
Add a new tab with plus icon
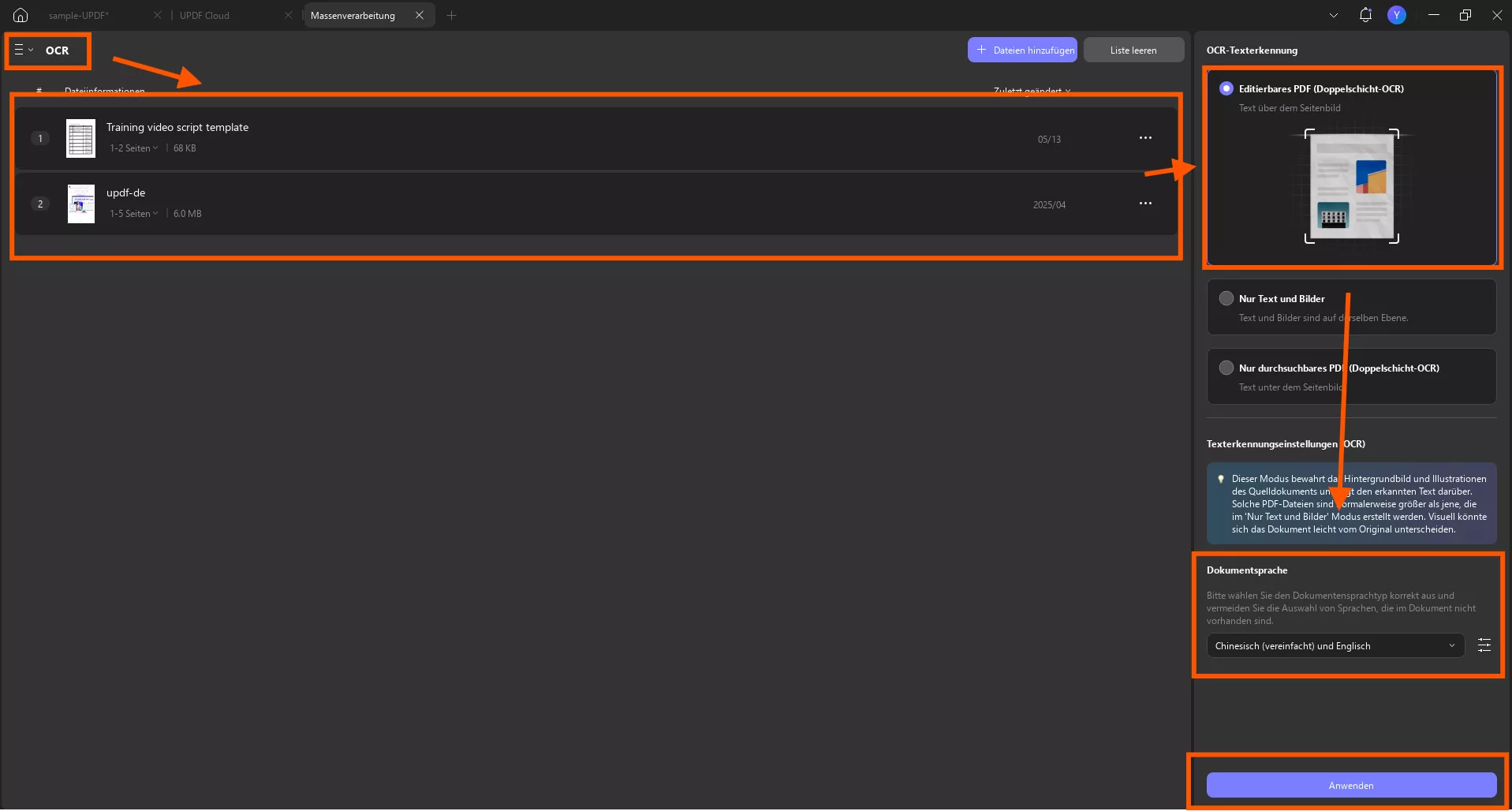tap(451, 15)
